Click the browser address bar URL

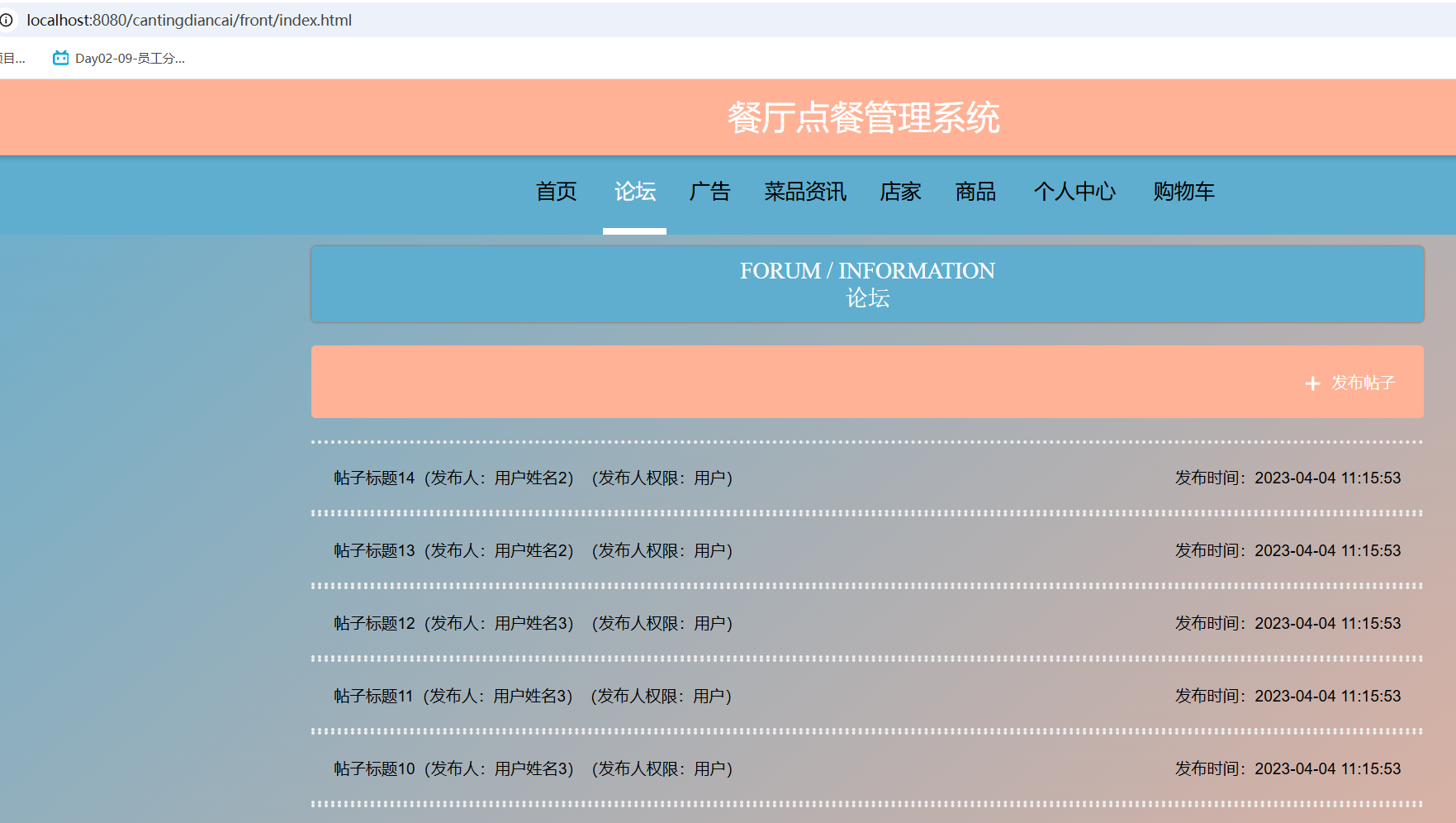pyautogui.click(x=189, y=20)
